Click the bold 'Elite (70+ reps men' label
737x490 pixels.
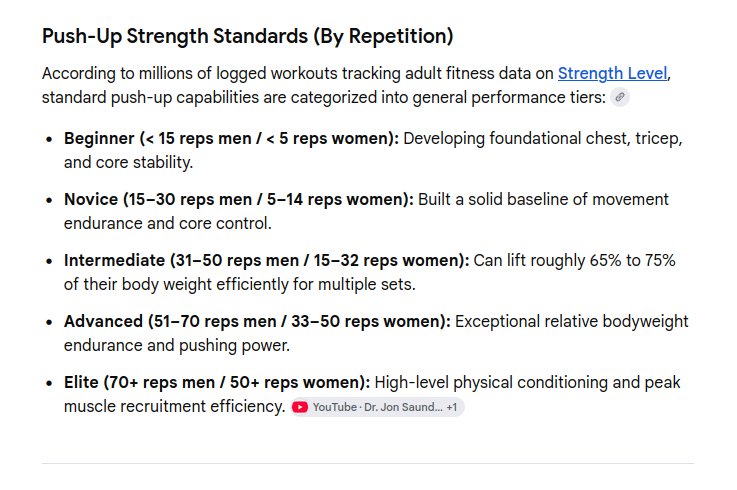click(140, 382)
